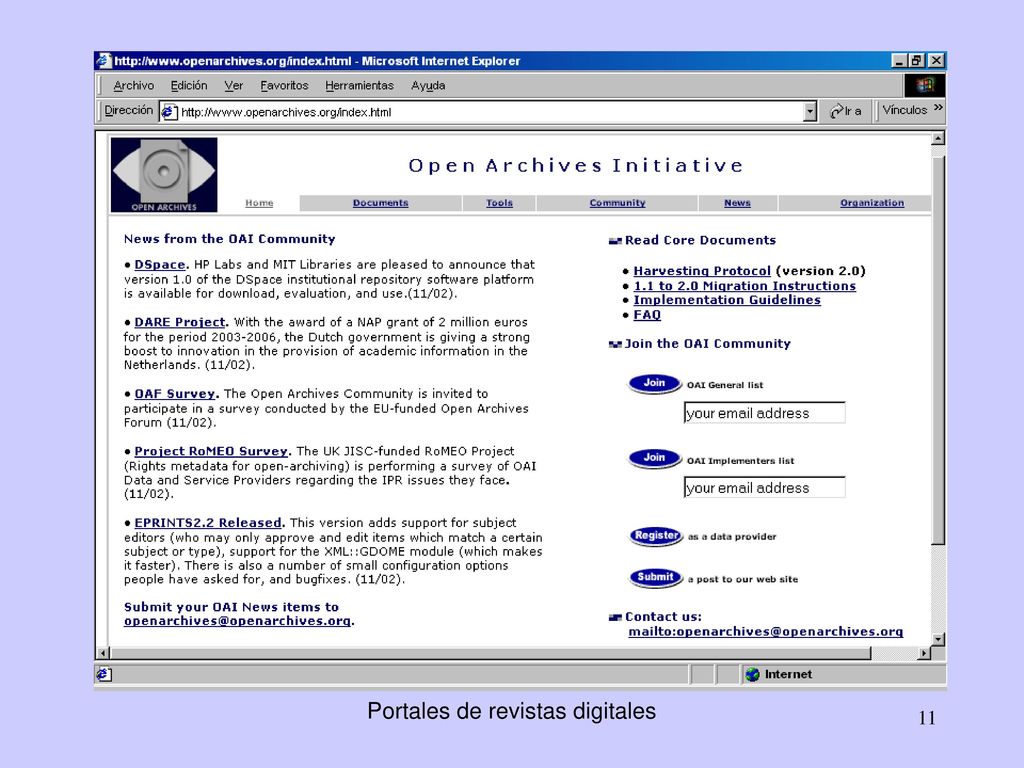The height and width of the screenshot is (768, 1024).
Task: Click the horizontal scrollbar thumb
Action: [x=490, y=653]
